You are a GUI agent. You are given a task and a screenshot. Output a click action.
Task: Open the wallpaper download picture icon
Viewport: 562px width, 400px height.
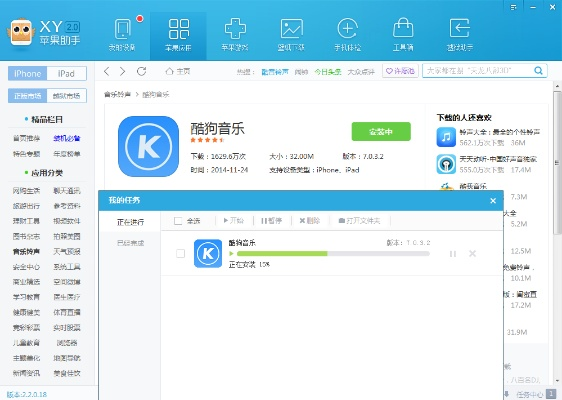pyautogui.click(x=291, y=29)
